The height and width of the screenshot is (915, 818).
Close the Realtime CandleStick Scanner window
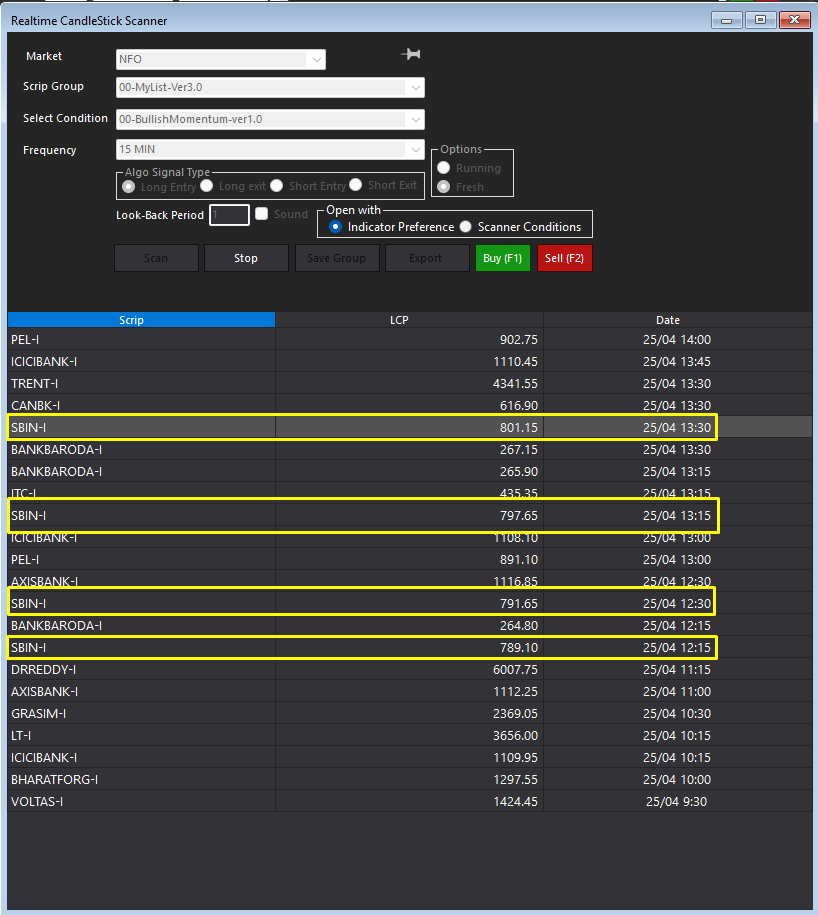click(x=795, y=20)
